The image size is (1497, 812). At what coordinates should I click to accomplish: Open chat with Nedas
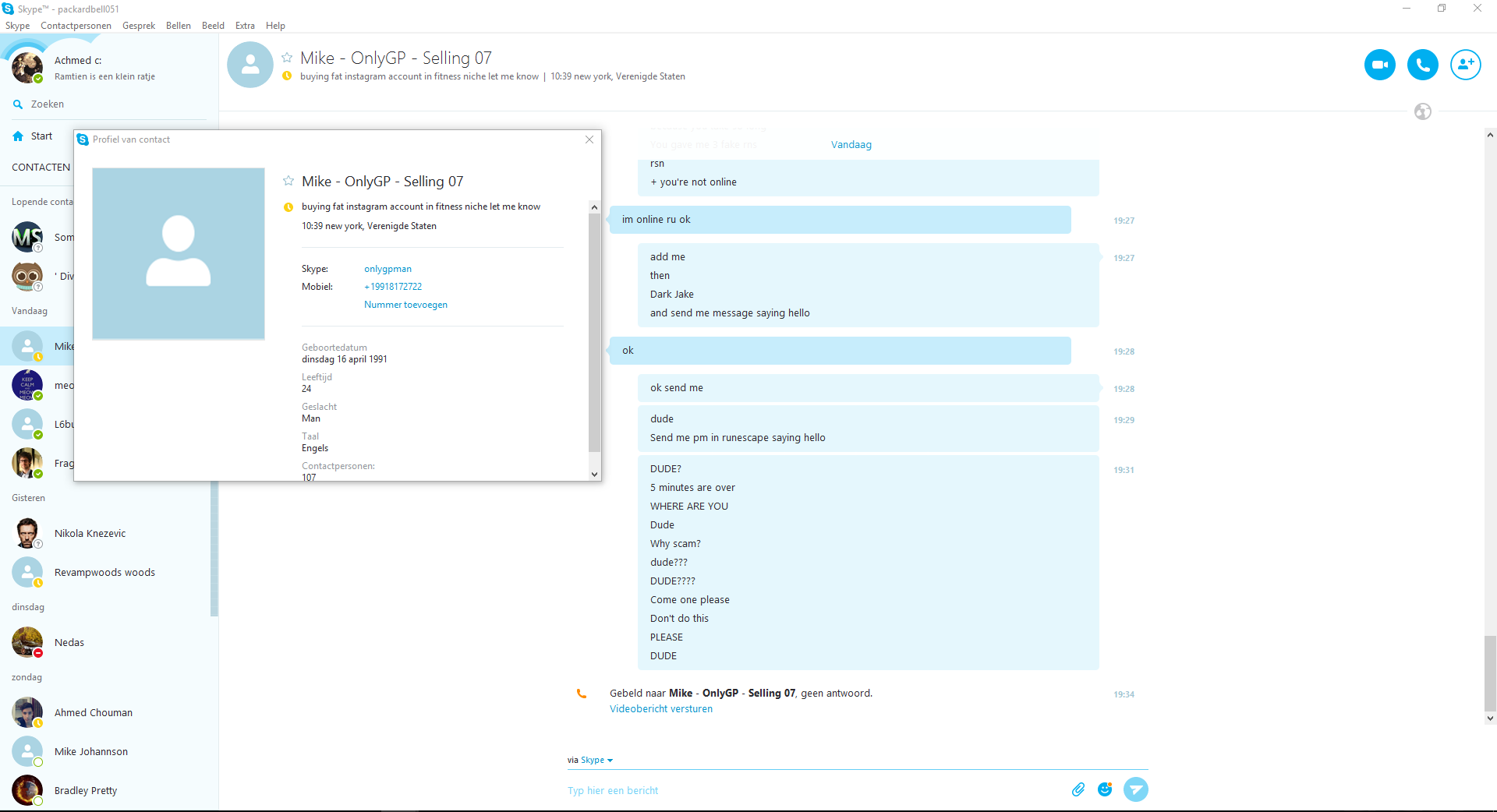(x=109, y=643)
